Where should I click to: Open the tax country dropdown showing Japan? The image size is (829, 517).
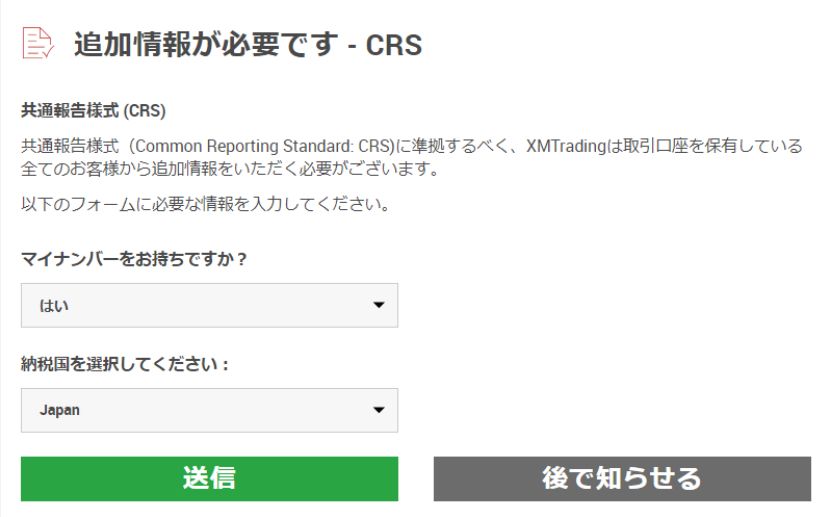coord(209,410)
